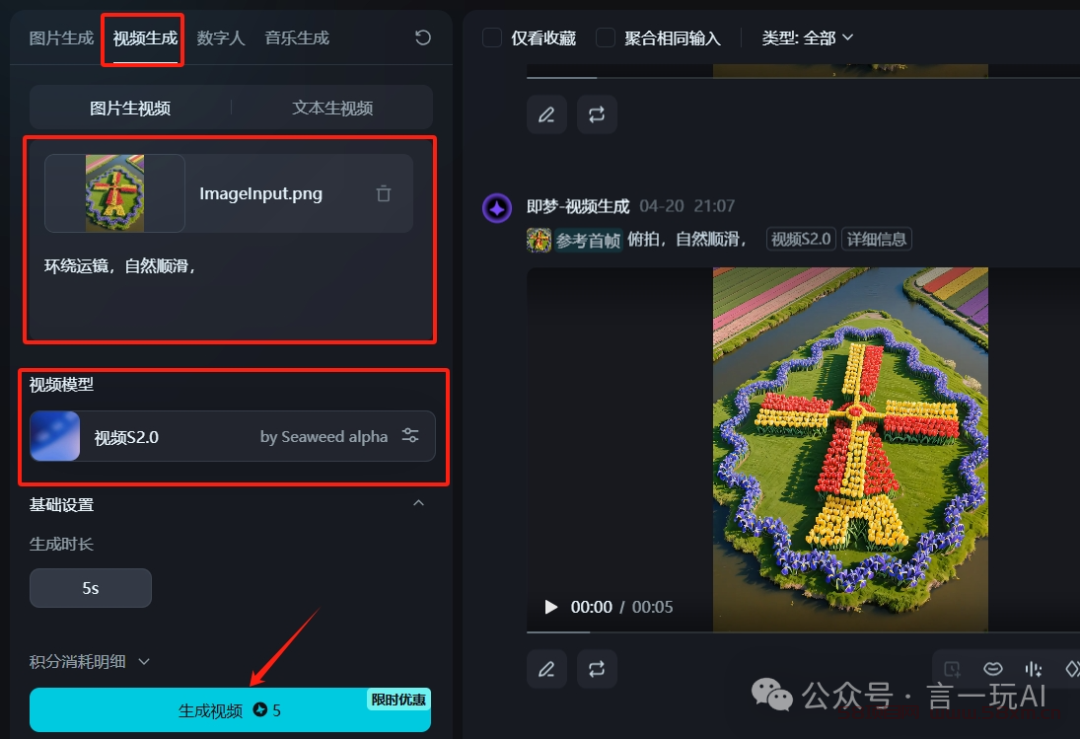Open the 类型: 全部 dropdown

tap(807, 38)
